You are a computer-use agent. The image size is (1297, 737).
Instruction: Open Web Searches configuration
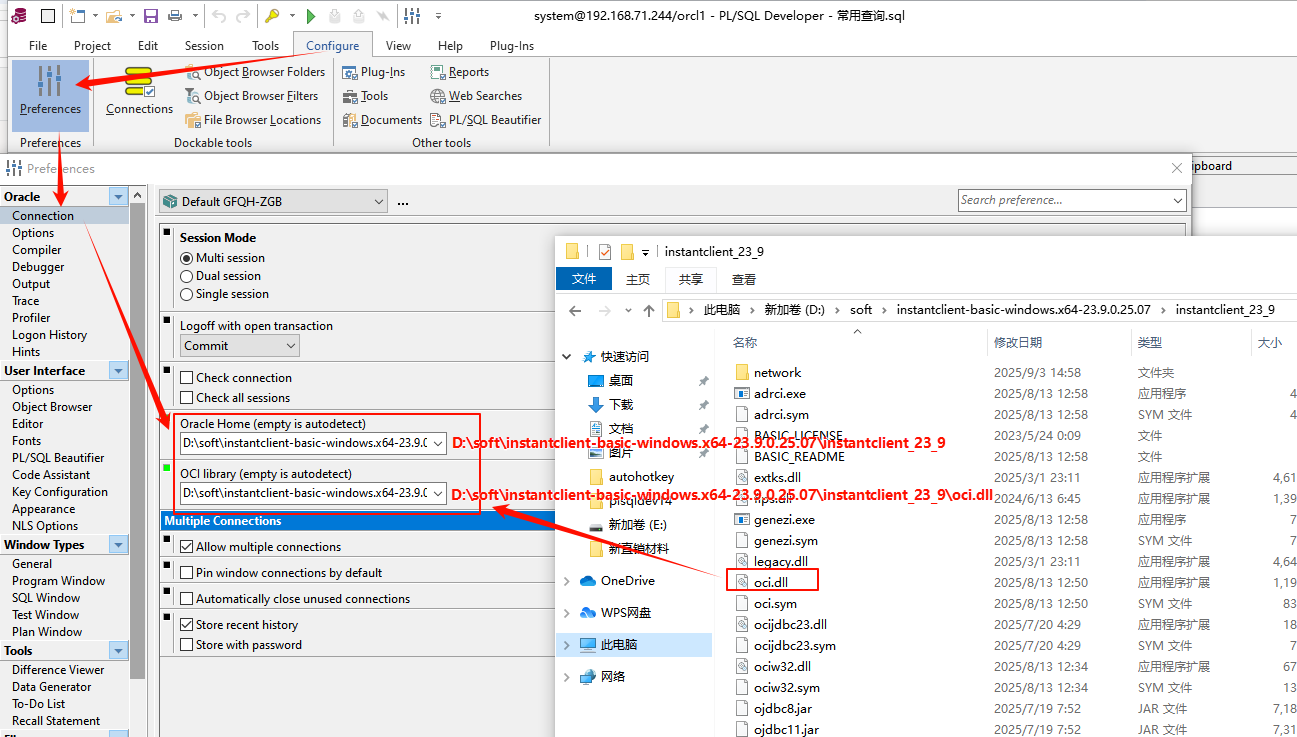tap(476, 96)
